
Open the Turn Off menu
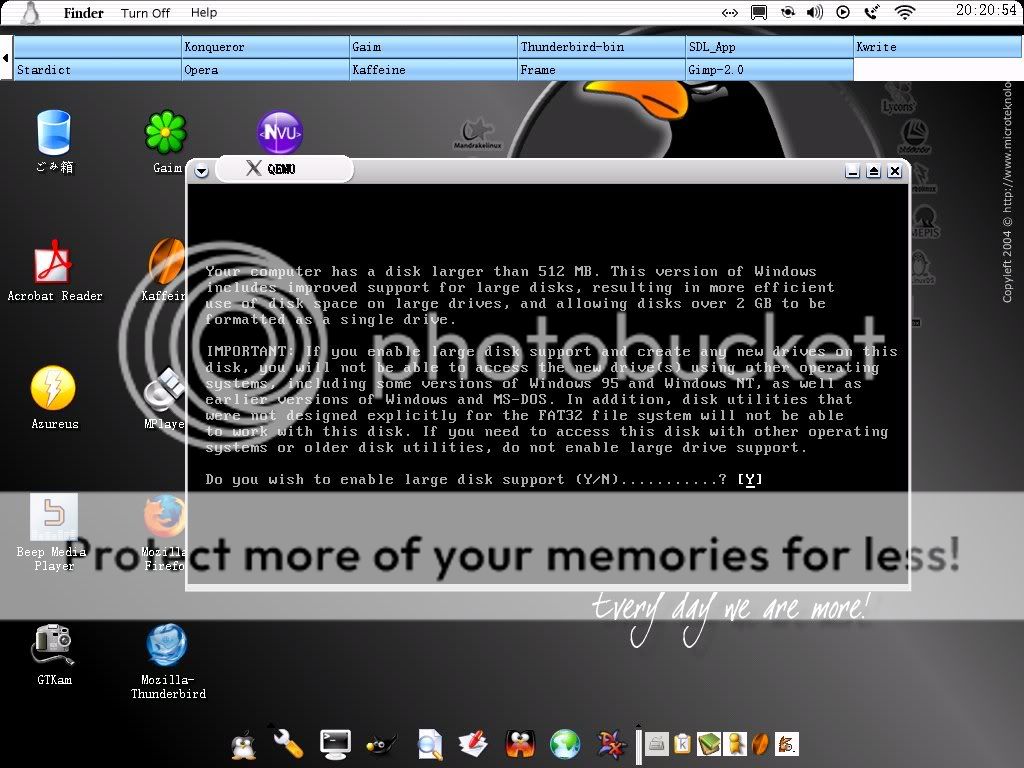145,13
